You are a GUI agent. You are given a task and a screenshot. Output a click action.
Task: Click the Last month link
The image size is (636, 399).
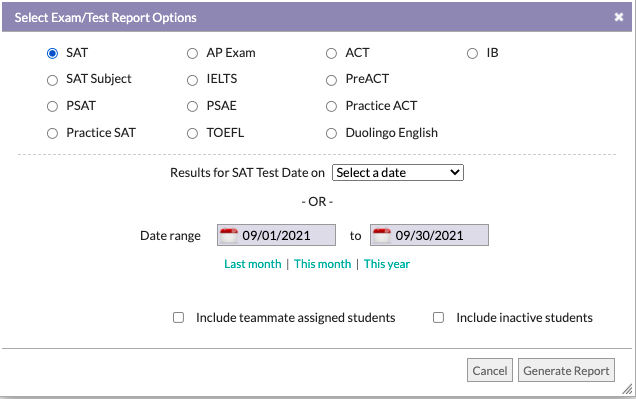[x=253, y=264]
